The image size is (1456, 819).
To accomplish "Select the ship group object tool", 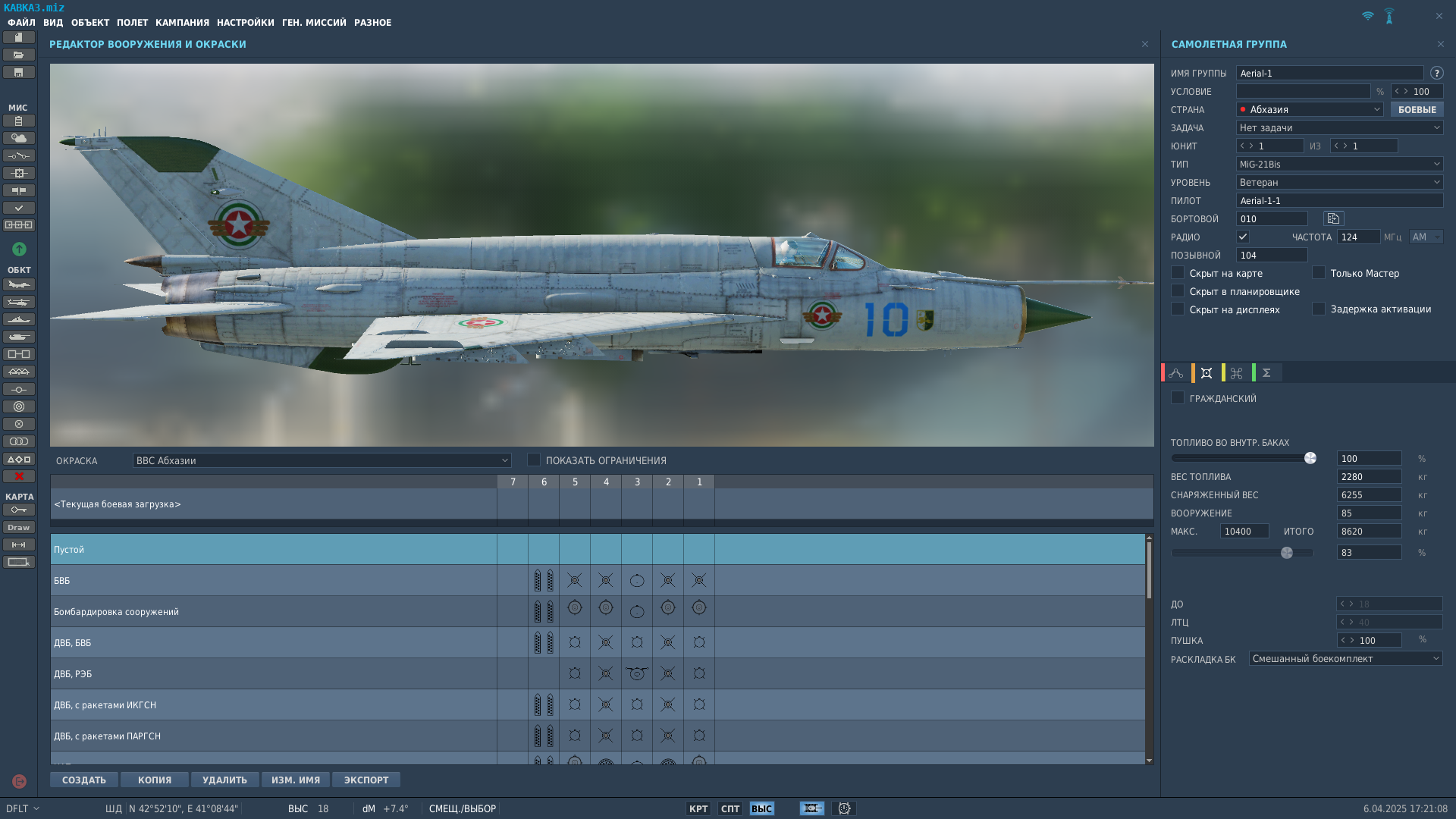I will pos(19,319).
